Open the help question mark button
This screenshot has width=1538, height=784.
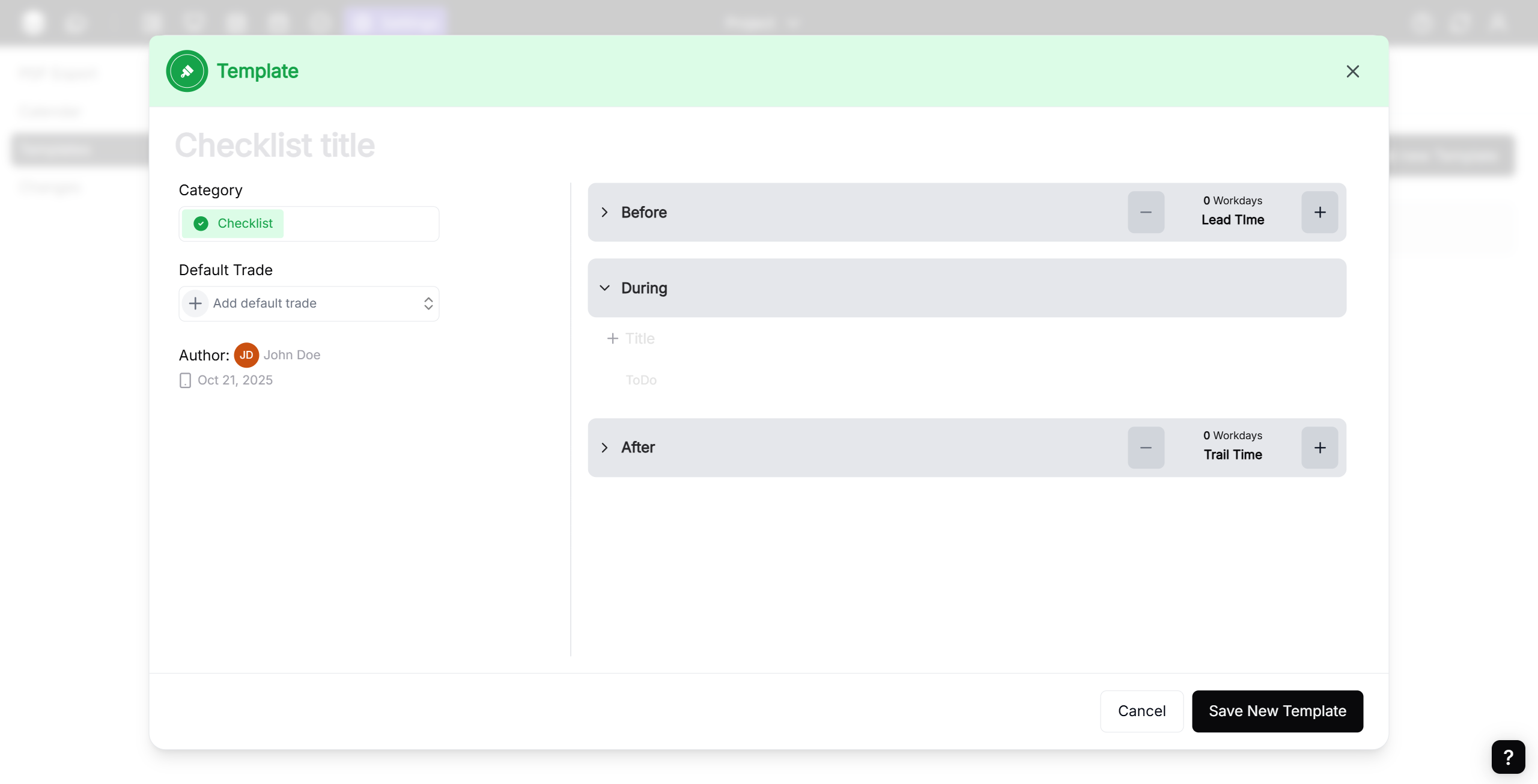click(1507, 756)
